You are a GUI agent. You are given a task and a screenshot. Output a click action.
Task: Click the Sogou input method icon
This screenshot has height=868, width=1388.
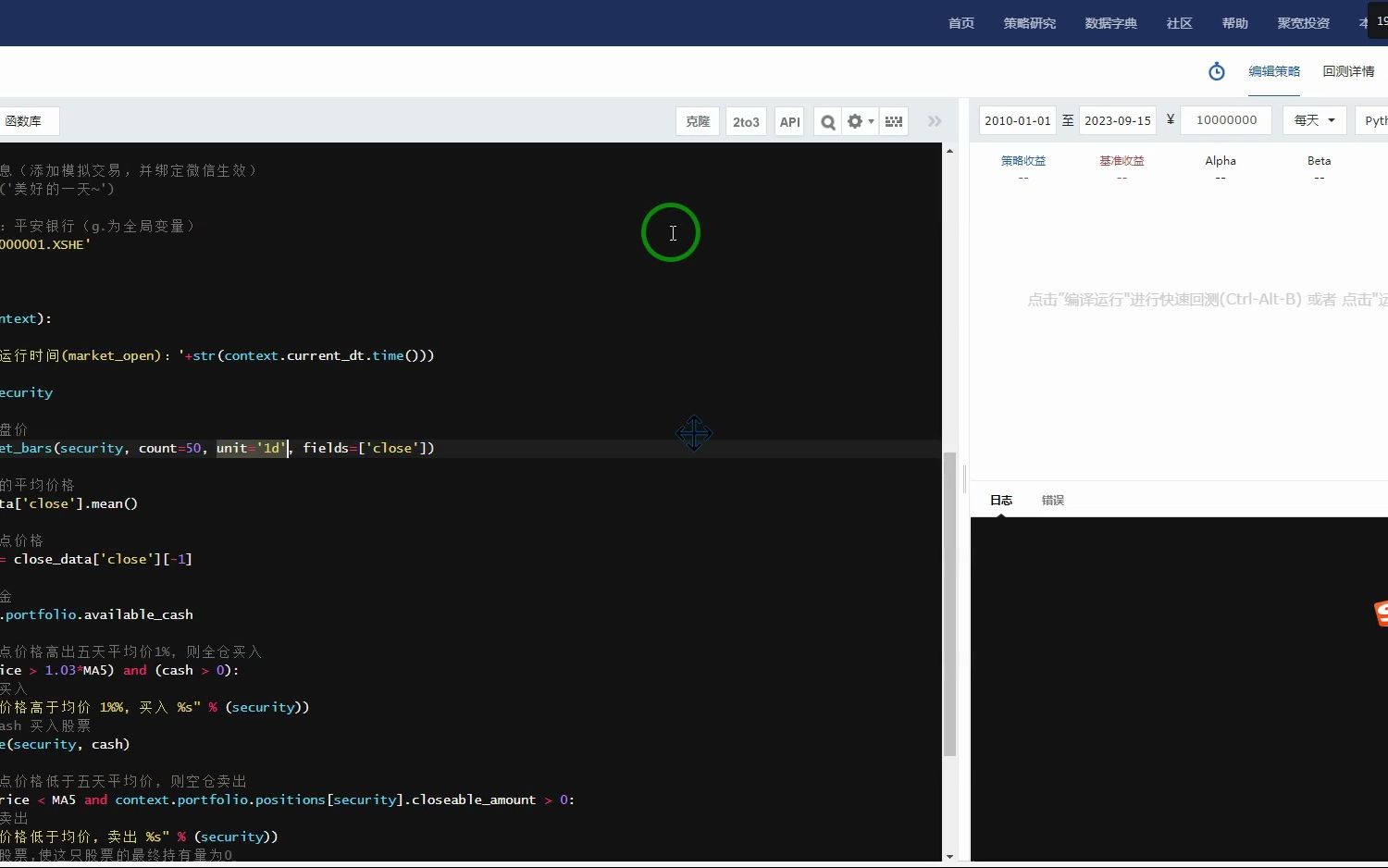1381,613
